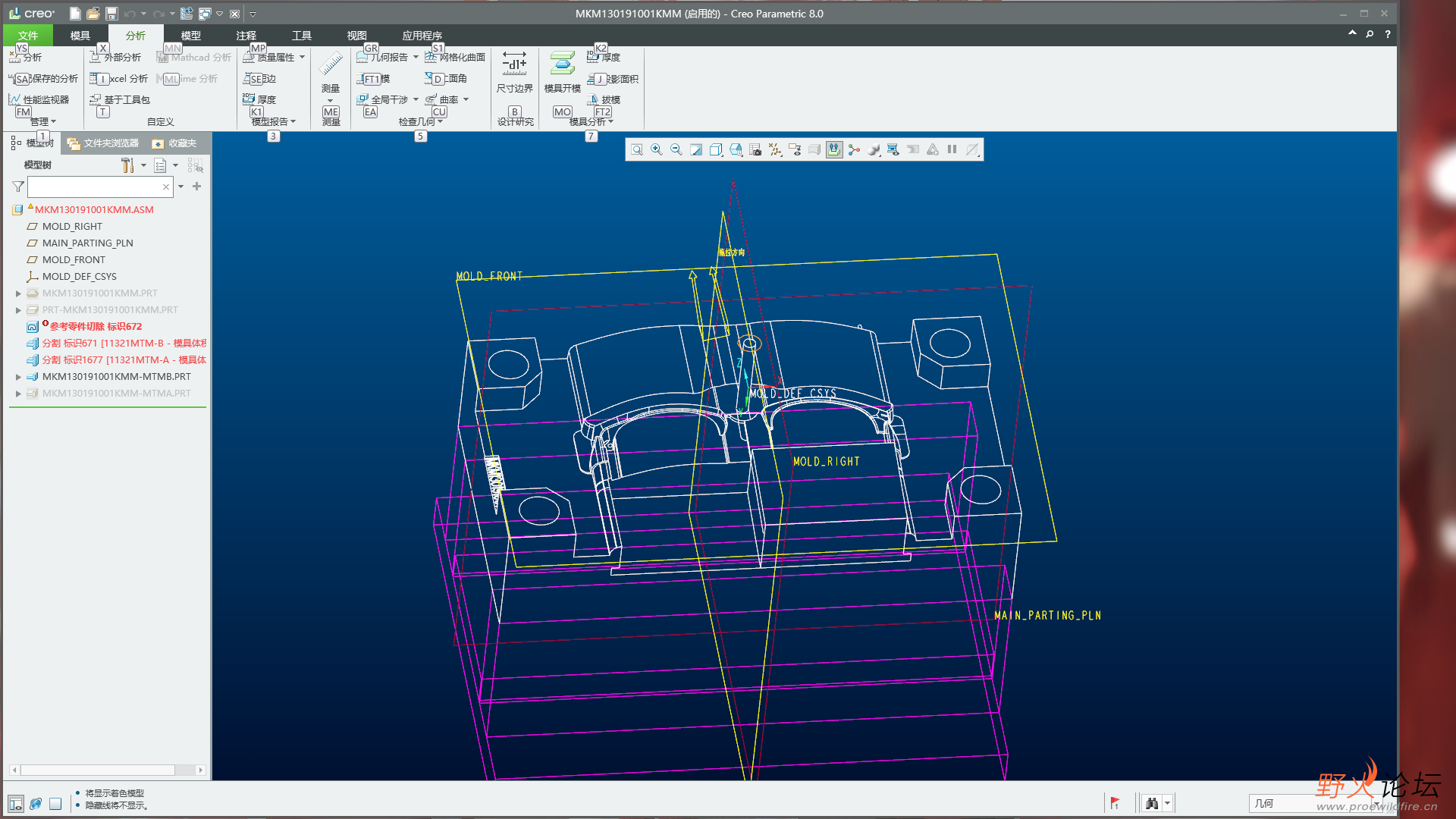1456x819 pixels.
Task: Open the 几何报告 dropdown arrow
Action: pos(416,57)
